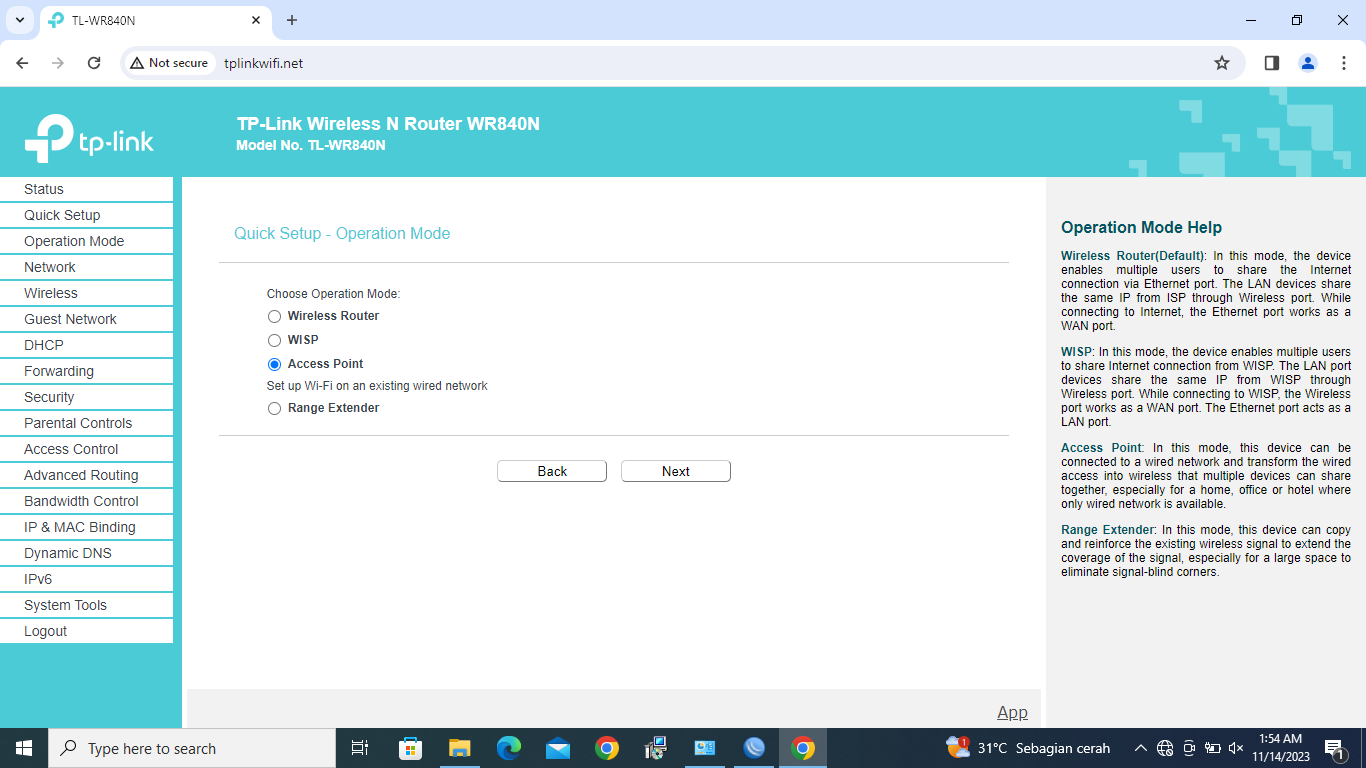Switch to the active Chrome taskbar window
Viewport: 1366px width, 768px height.
pyautogui.click(x=803, y=748)
